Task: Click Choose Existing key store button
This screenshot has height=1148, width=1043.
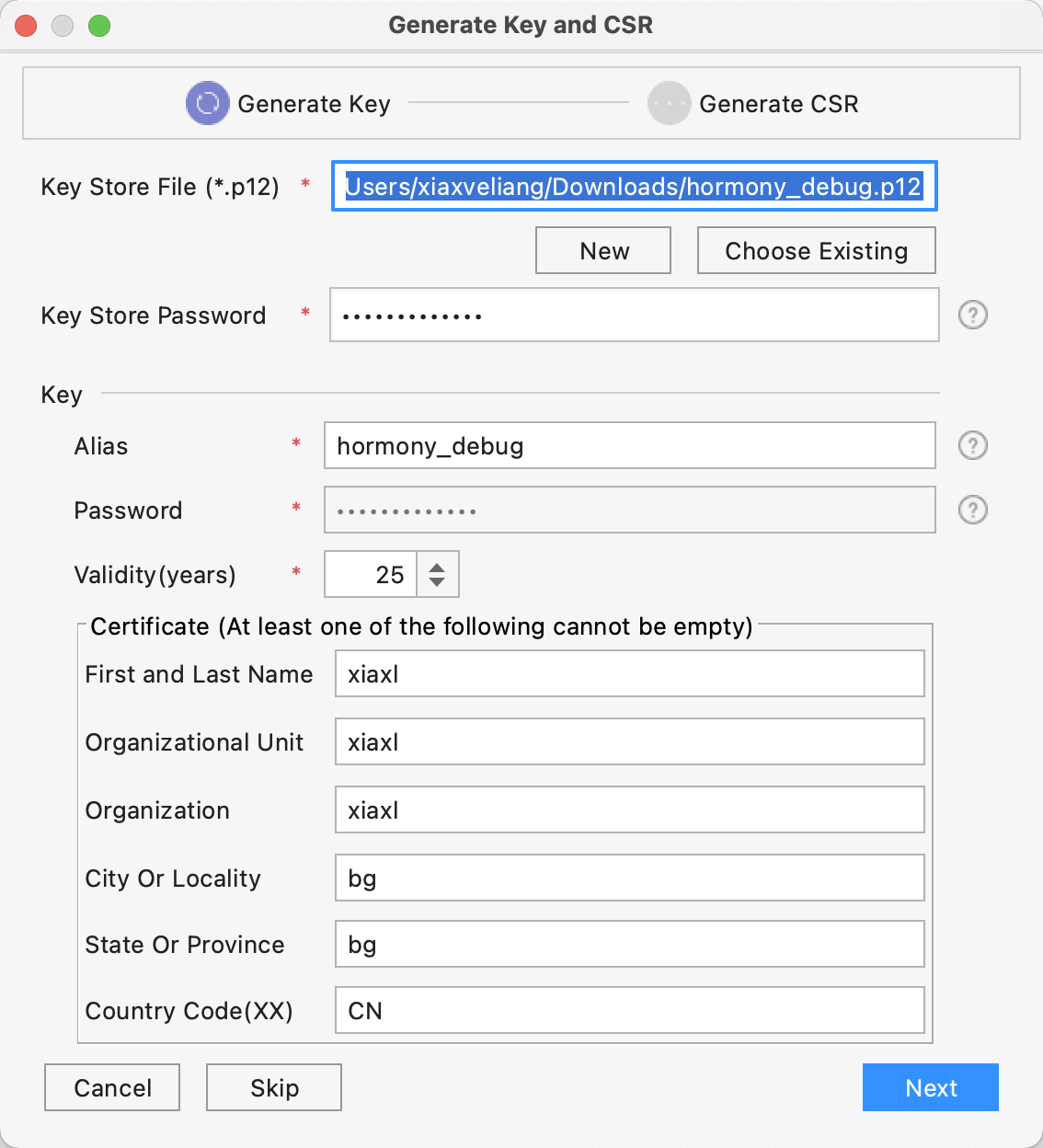Action: click(x=817, y=250)
